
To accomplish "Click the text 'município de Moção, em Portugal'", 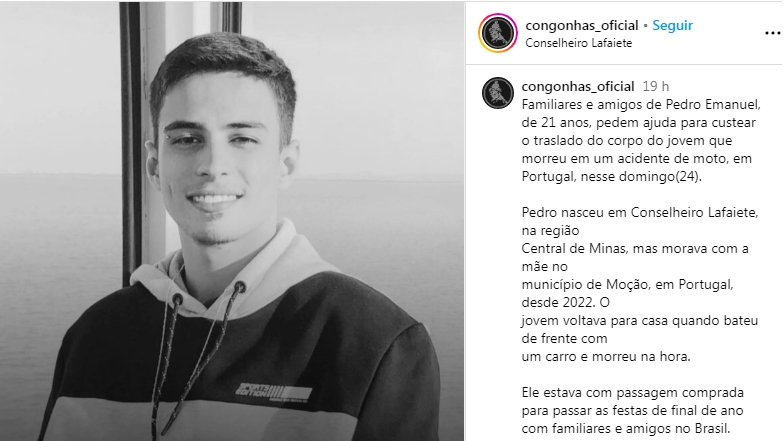I will pos(627,284).
